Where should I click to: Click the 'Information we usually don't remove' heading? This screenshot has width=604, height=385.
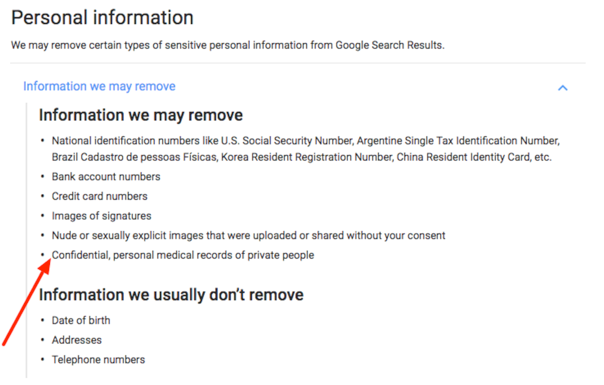click(171, 295)
